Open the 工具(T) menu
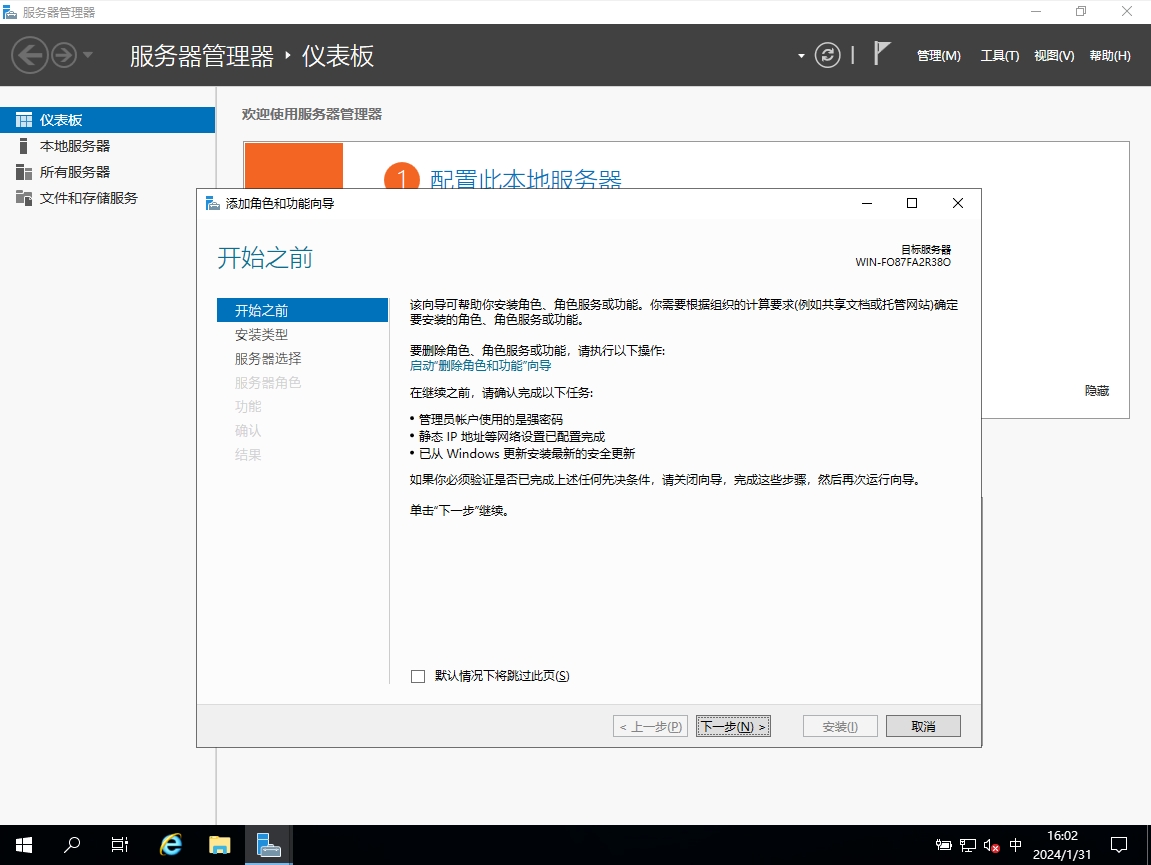Screen dimensions: 1151x865 pyautogui.click(x=999, y=56)
